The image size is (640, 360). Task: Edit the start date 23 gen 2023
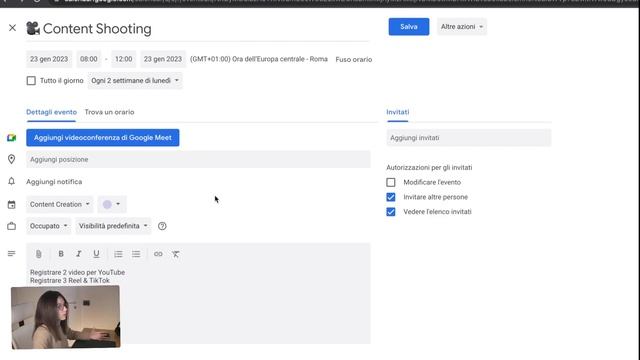pyautogui.click(x=49, y=59)
